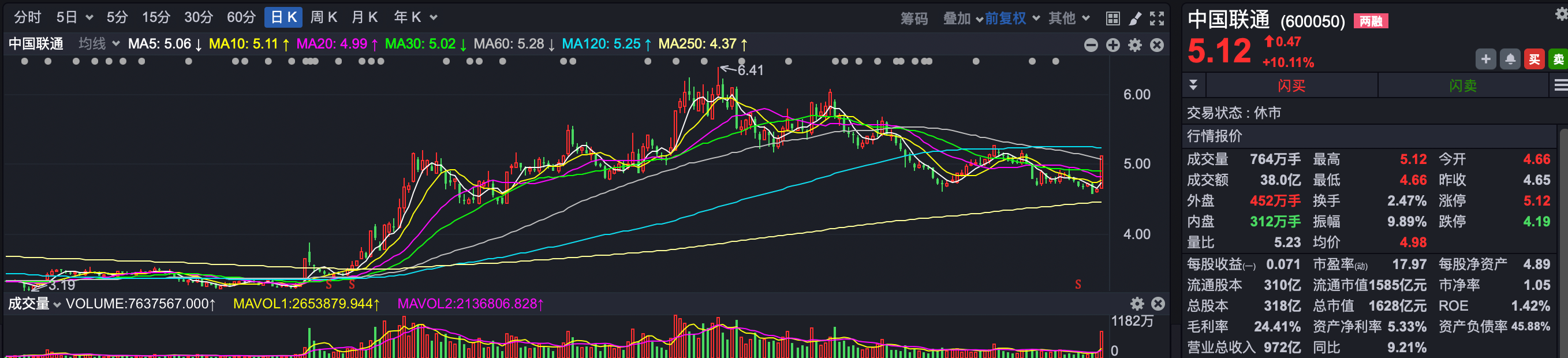Click the "交易状态：休市" status line
The width and height of the screenshot is (1568, 358).
pos(1234,113)
